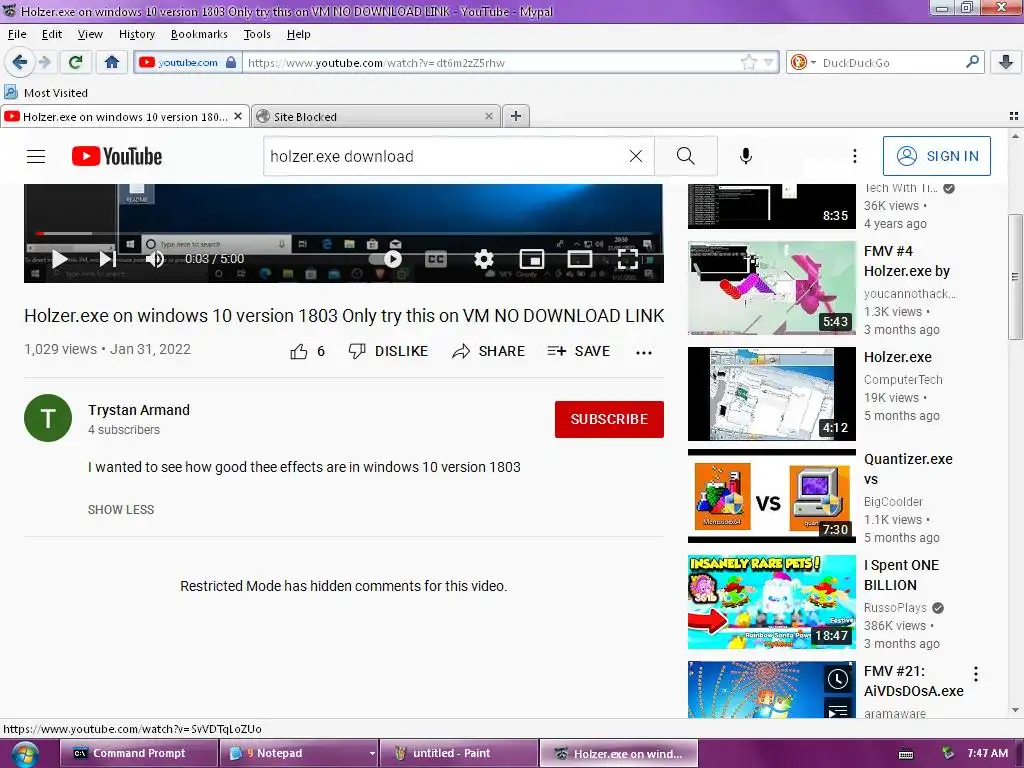Open FMV #4 Holzer.exe video thumbnail
1024x768 pixels.
coord(772,288)
